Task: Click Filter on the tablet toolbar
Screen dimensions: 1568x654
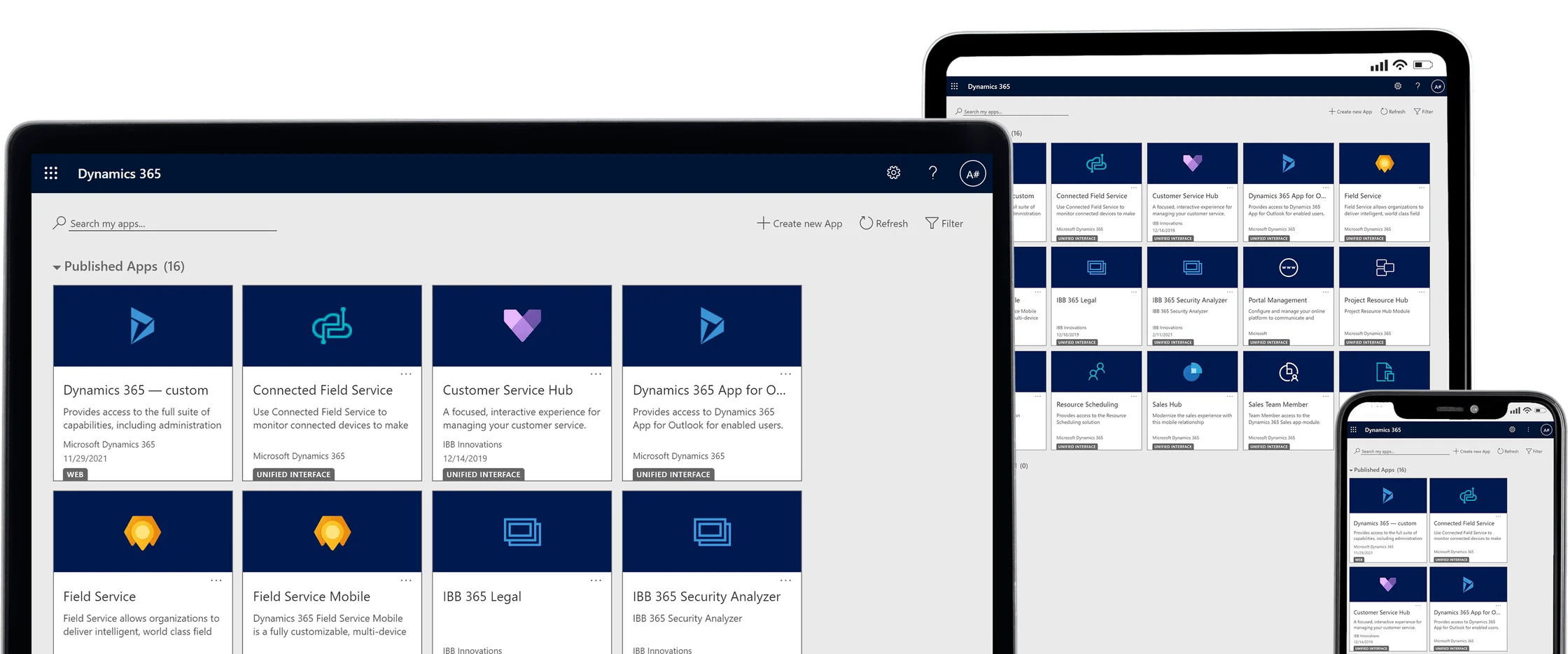Action: click(x=1423, y=112)
